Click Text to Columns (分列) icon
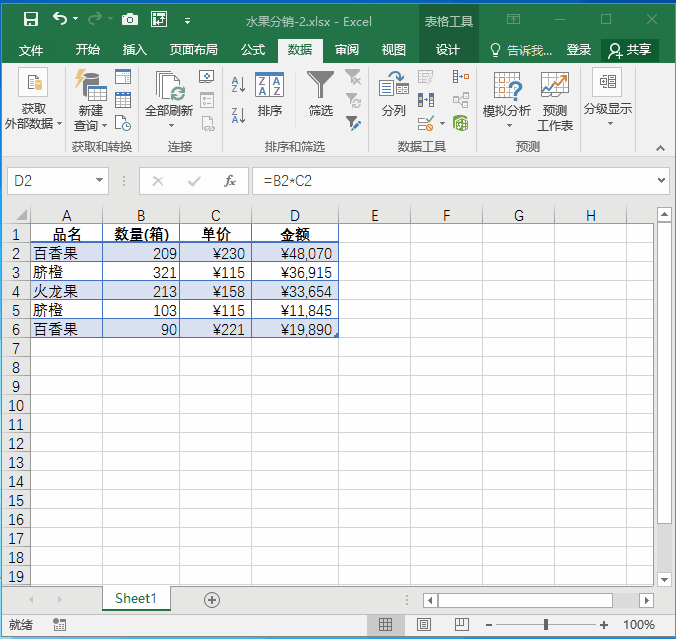676x639 pixels. [x=393, y=94]
